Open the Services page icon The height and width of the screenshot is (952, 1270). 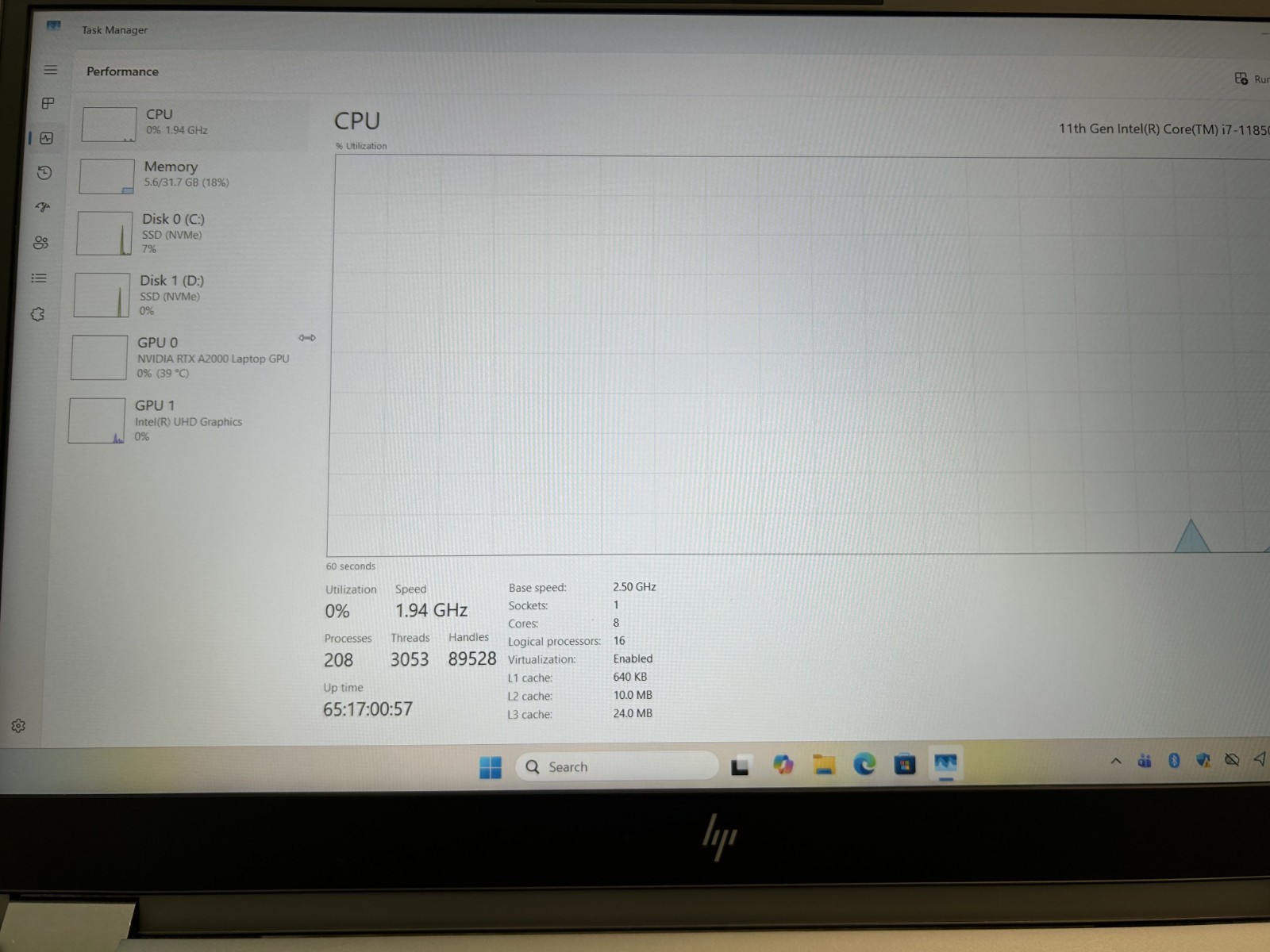pyautogui.click(x=37, y=314)
